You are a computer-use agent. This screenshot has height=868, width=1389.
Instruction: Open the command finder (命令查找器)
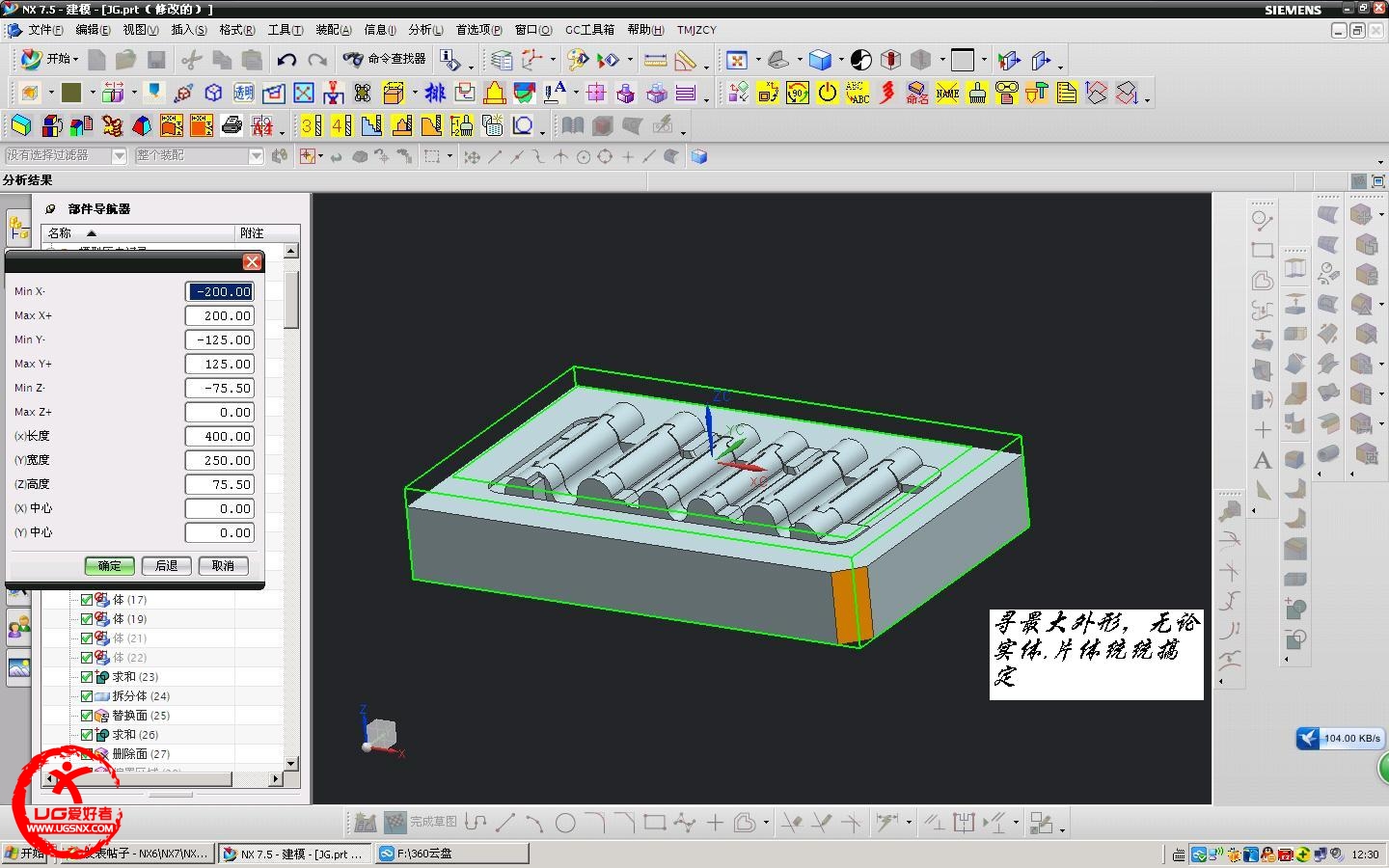coord(384,59)
